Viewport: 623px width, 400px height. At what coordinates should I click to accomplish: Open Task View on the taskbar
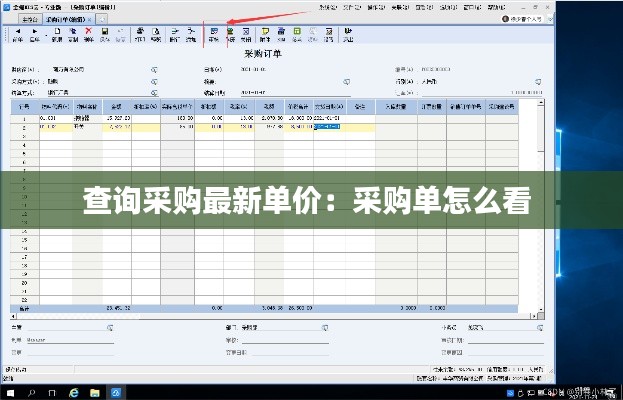(x=52, y=393)
